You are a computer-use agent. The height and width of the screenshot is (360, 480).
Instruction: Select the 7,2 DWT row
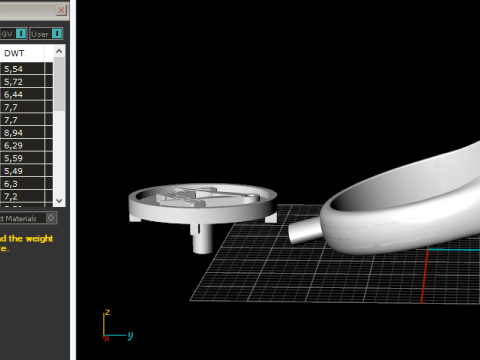(22, 196)
